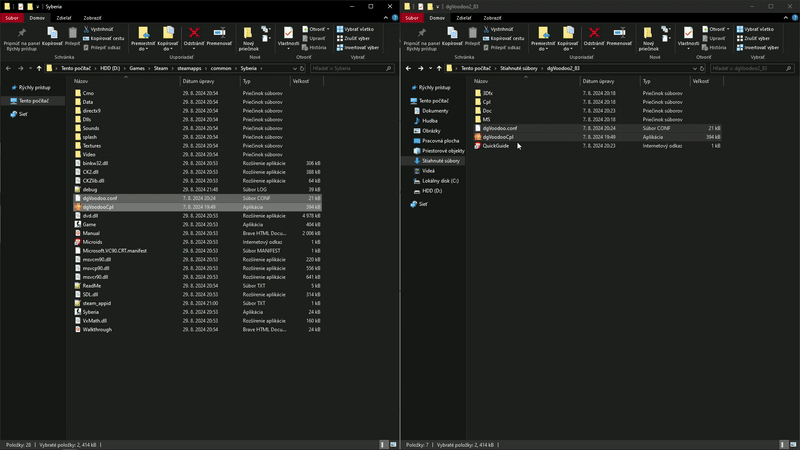Click Rename icon in Syberia window ribbon
The height and width of the screenshot is (450, 800).
(x=219, y=33)
